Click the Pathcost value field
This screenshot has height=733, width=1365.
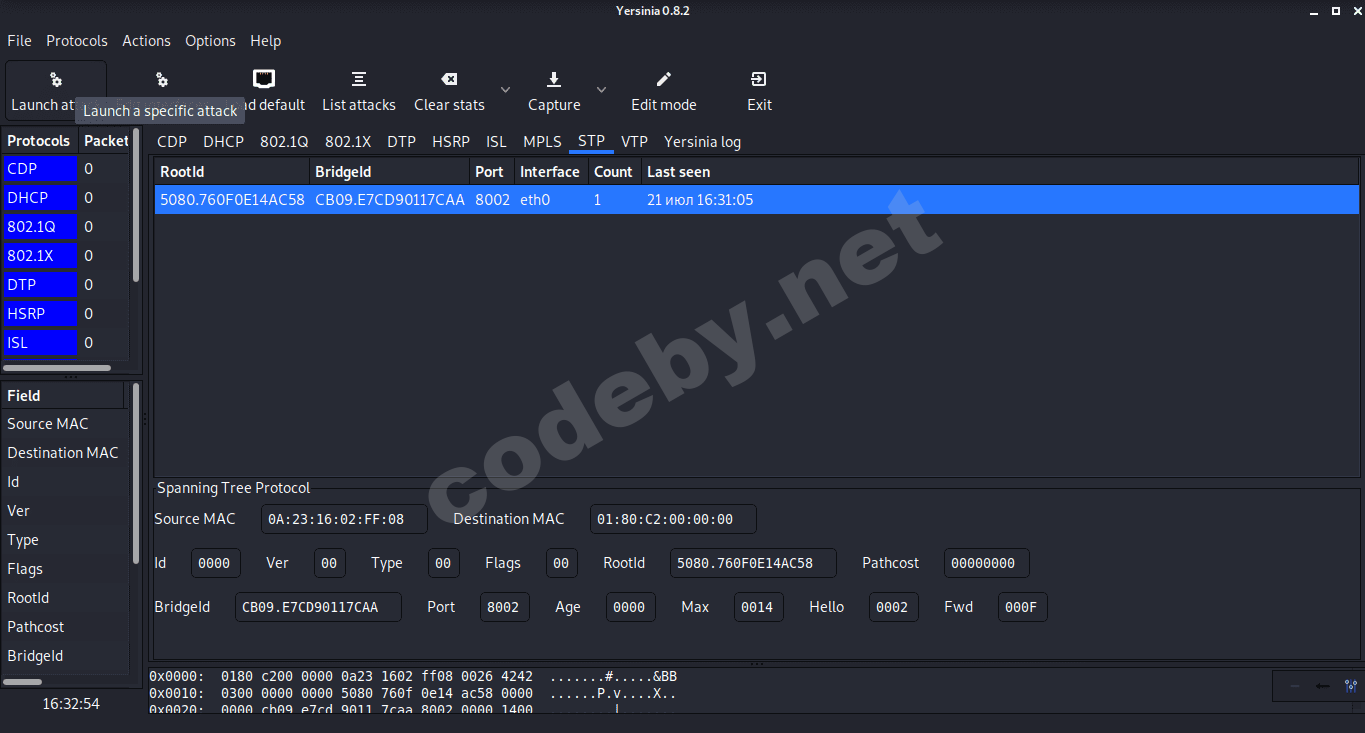pos(986,563)
